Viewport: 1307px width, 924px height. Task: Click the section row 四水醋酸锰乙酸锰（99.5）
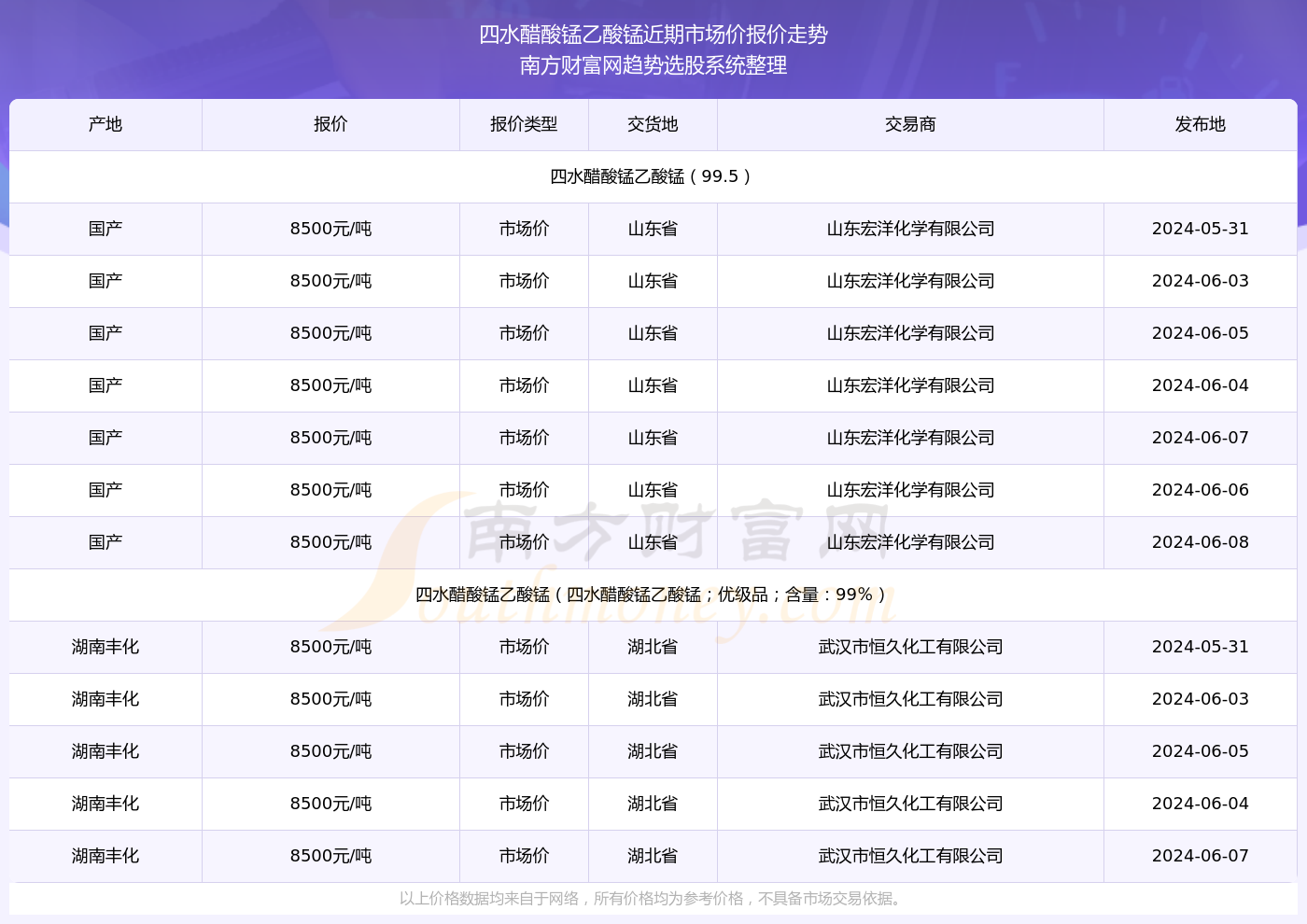point(653,176)
